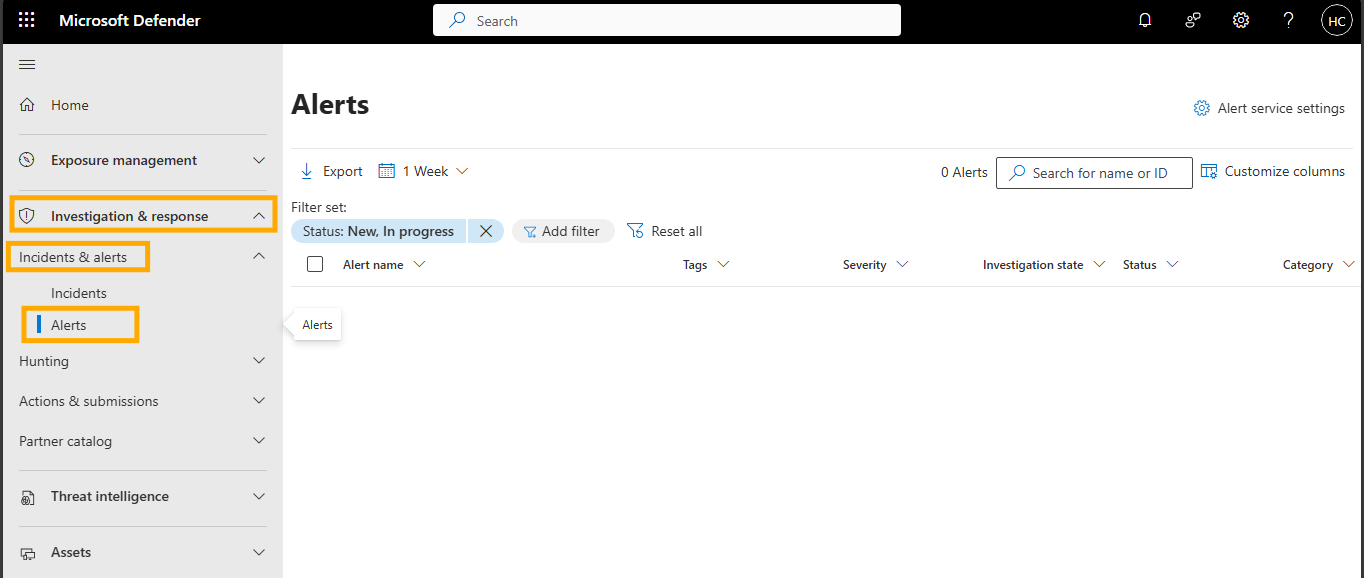Click the Export button label
Screen dimensions: 1364x578
click(x=343, y=171)
